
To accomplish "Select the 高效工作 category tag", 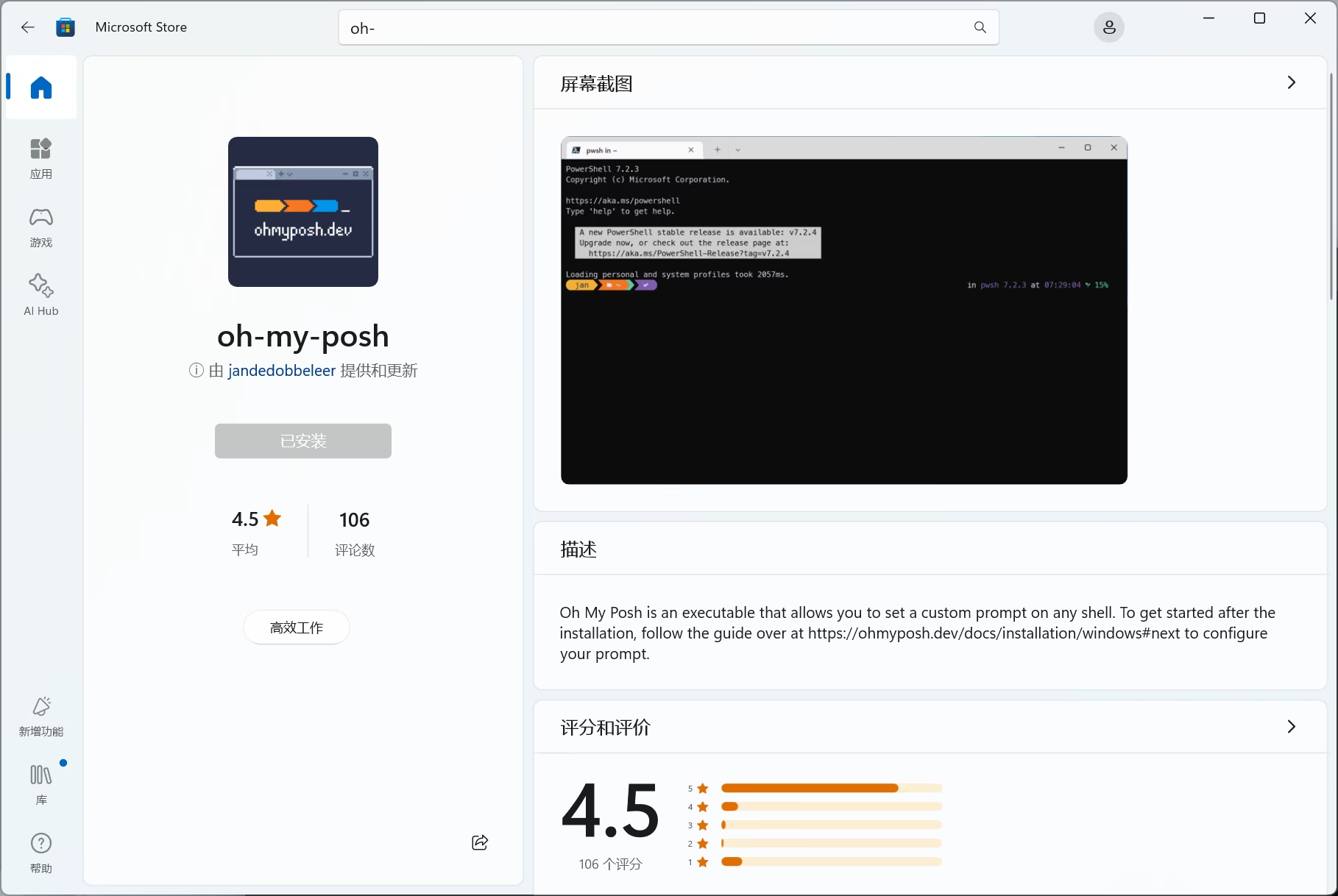I will pyautogui.click(x=296, y=627).
